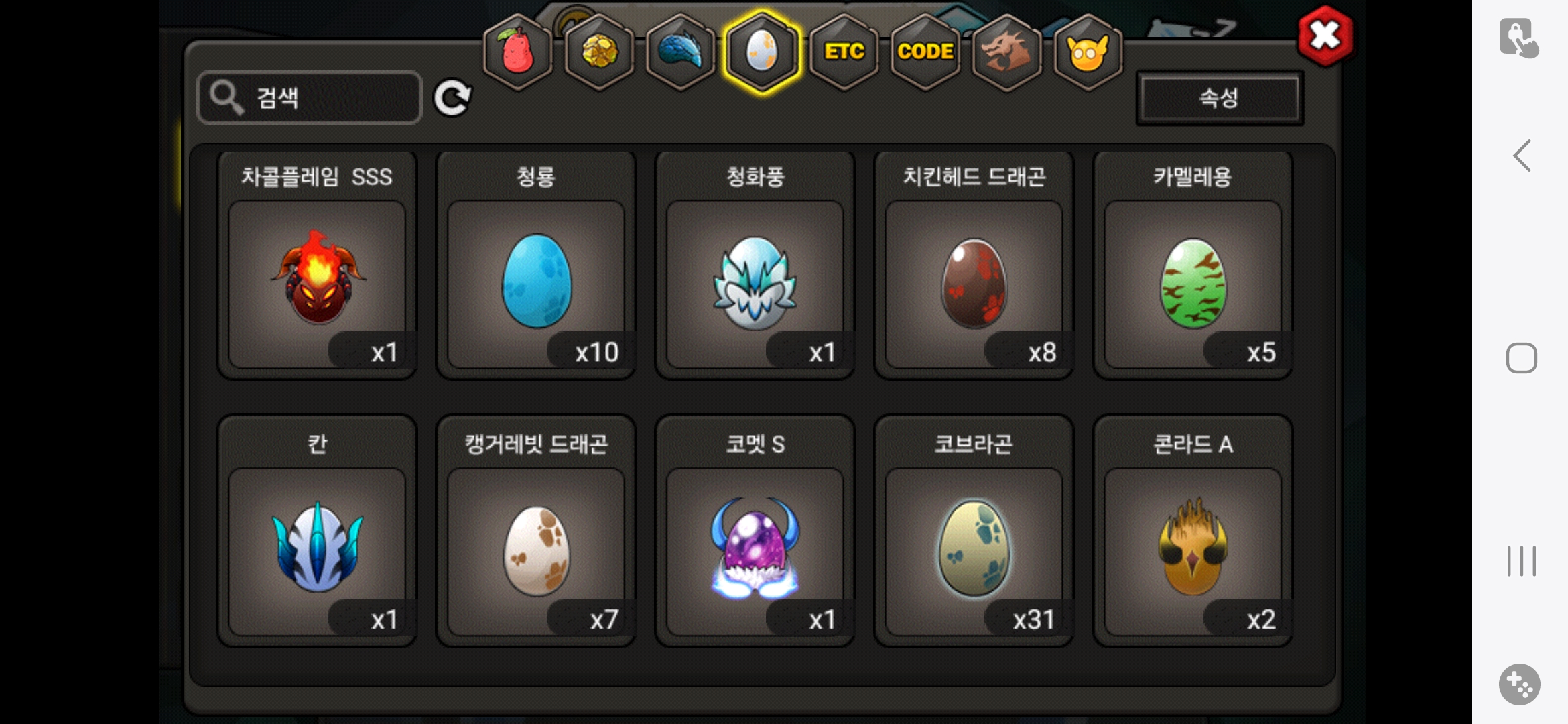
Task: Select the blue 청룡 egg x10
Action: pyautogui.click(x=536, y=265)
